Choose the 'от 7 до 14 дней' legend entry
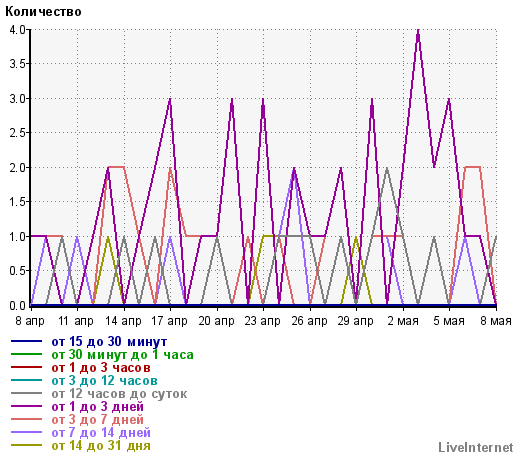The width and height of the screenshot is (520, 457). pos(101,433)
